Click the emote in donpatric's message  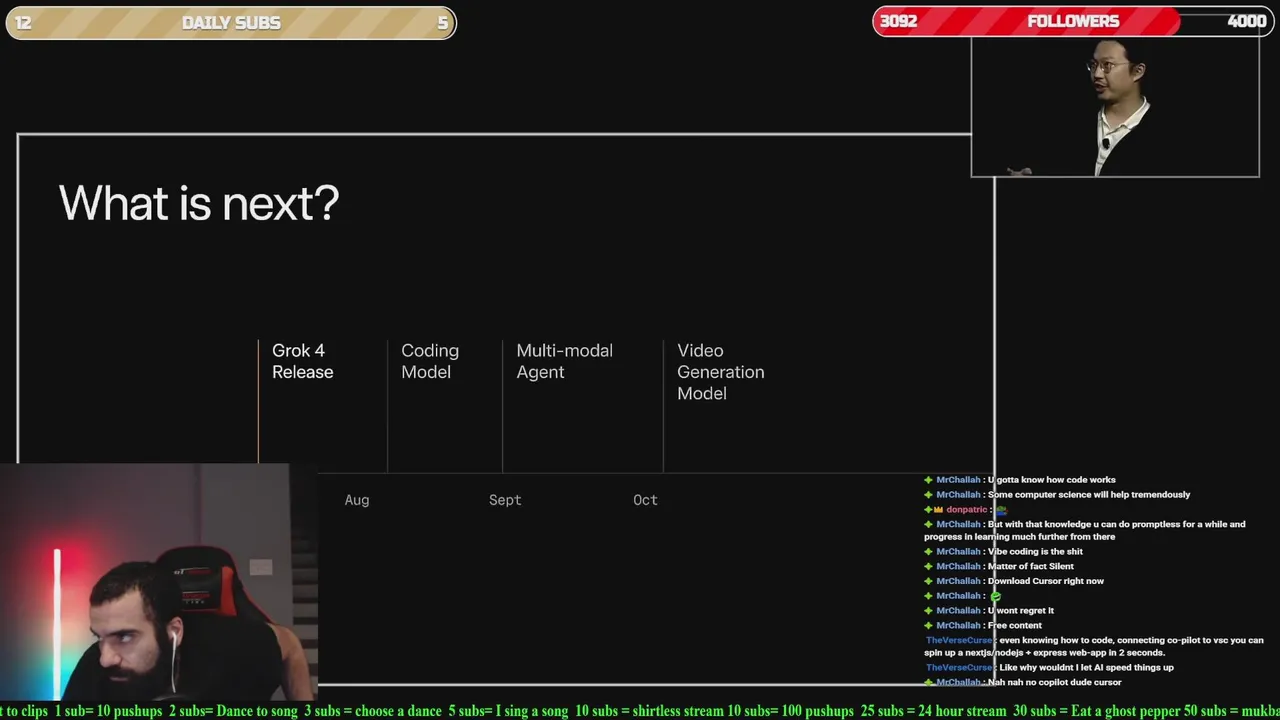coord(1001,510)
